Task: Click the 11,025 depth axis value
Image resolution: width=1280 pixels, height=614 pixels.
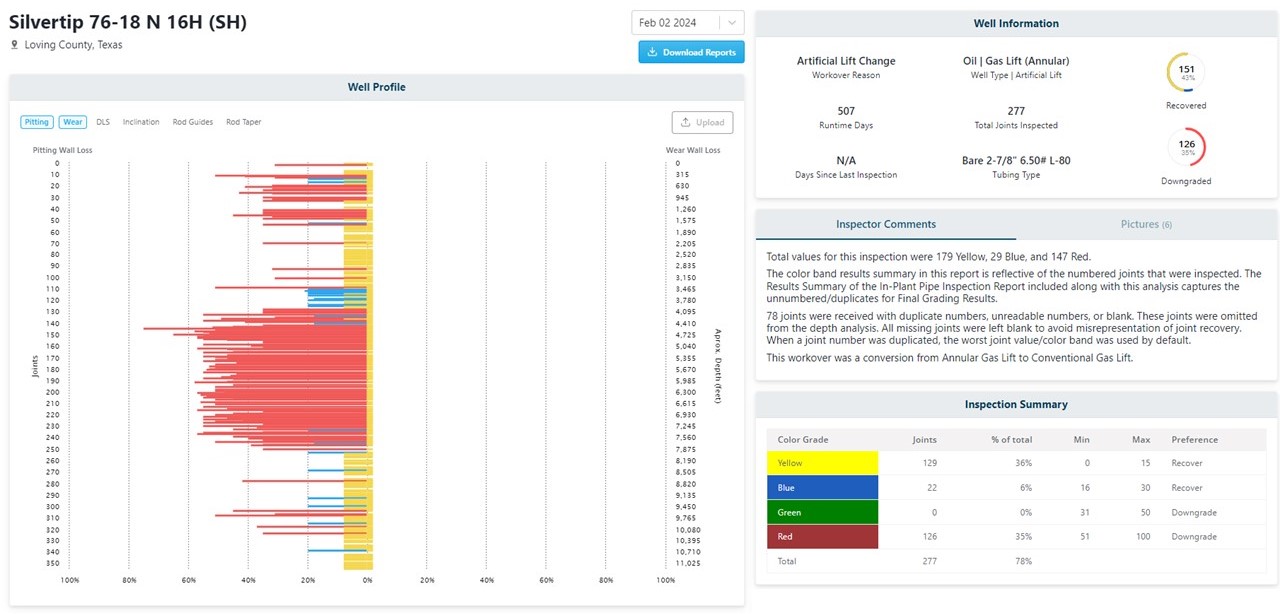Action: coord(688,563)
